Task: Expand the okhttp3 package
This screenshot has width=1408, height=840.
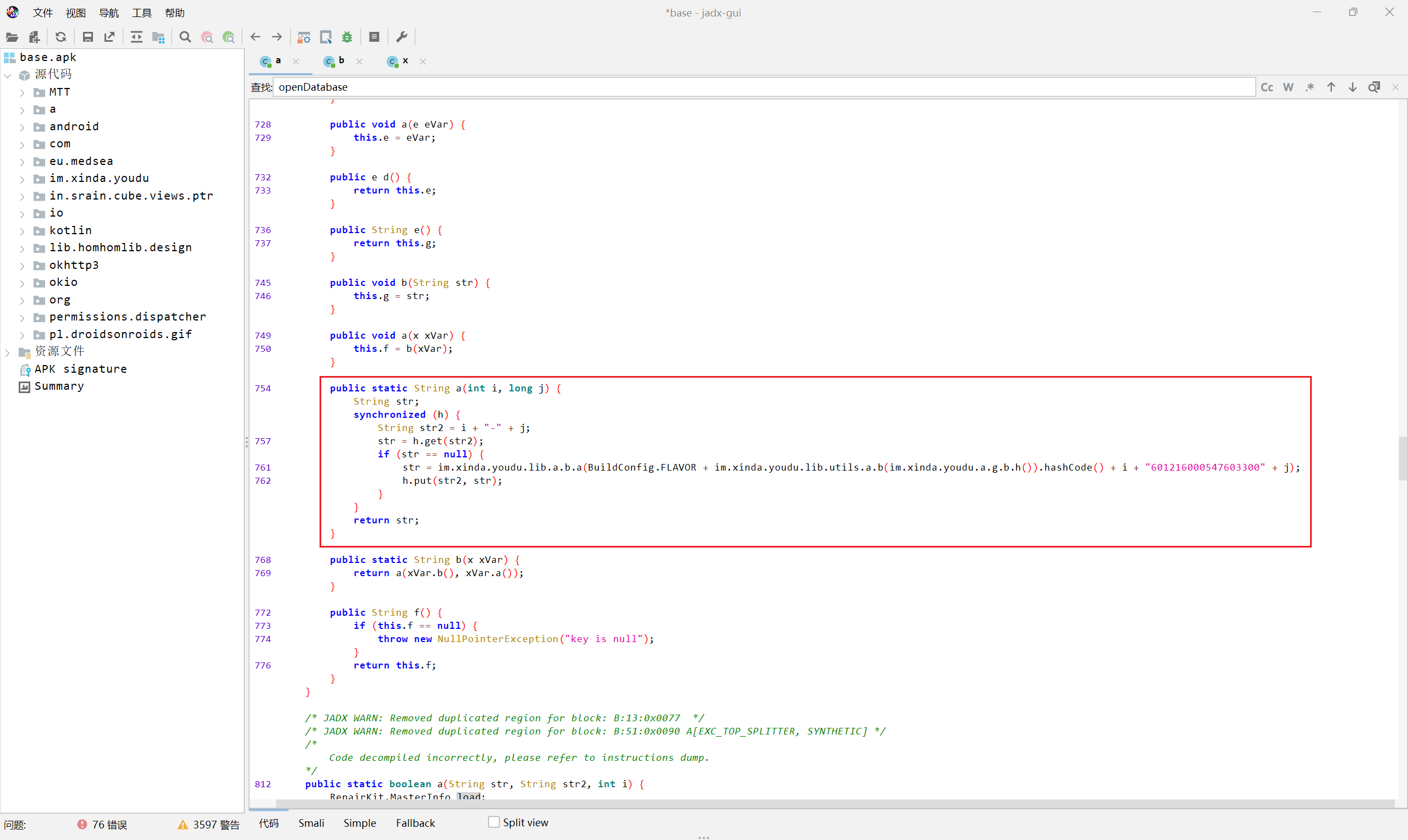Action: click(x=22, y=266)
